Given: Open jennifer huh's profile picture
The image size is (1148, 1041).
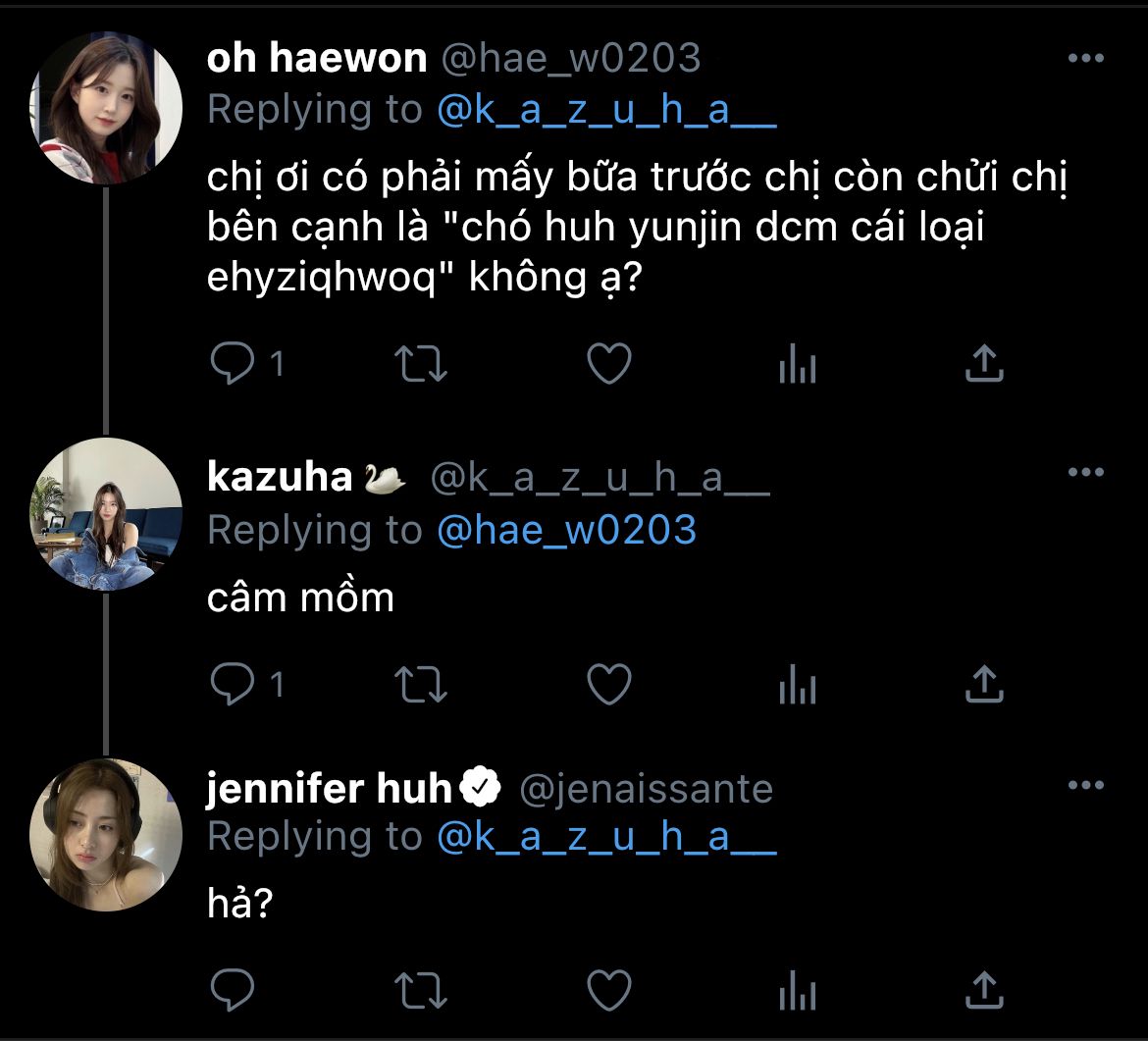Looking at the screenshot, I should point(107,835).
